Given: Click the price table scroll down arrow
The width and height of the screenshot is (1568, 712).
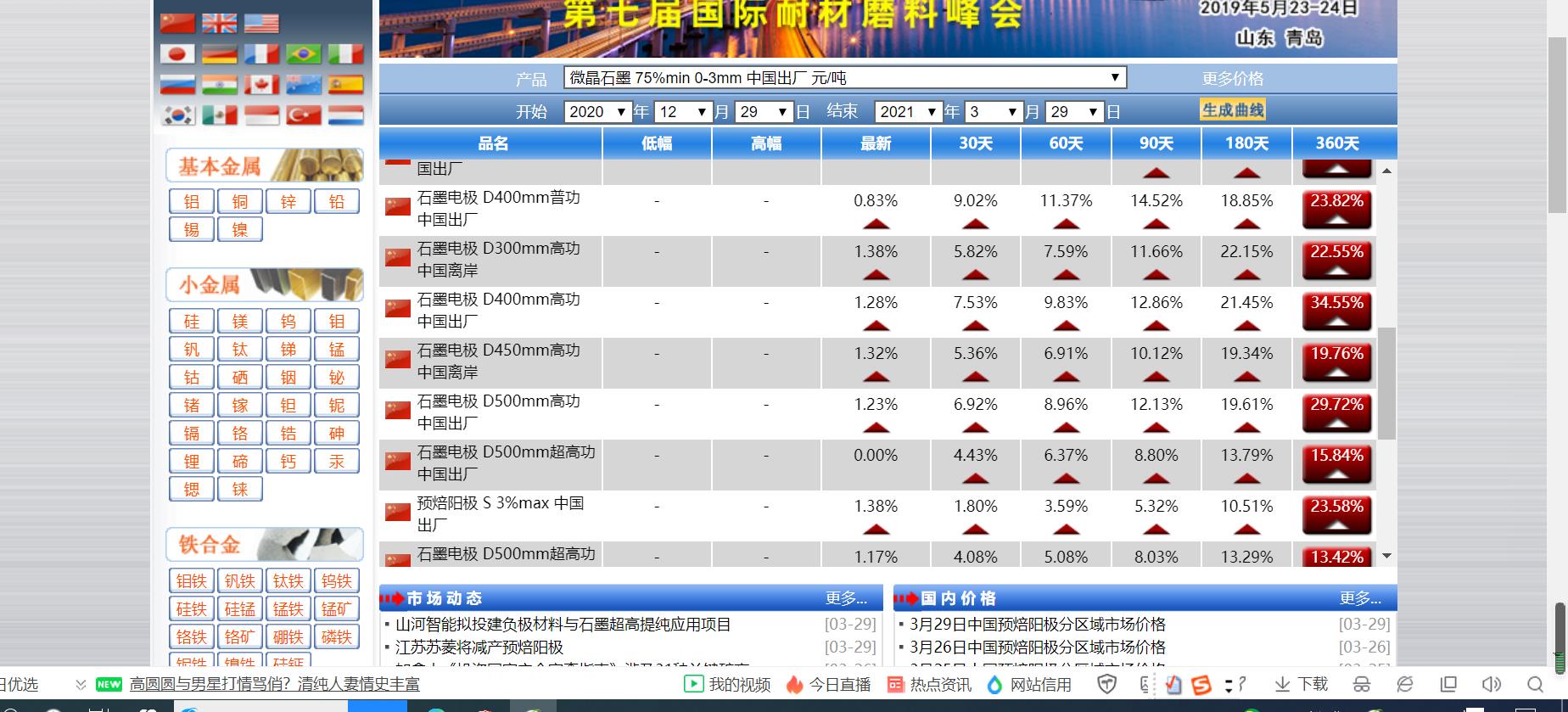Looking at the screenshot, I should (1386, 556).
